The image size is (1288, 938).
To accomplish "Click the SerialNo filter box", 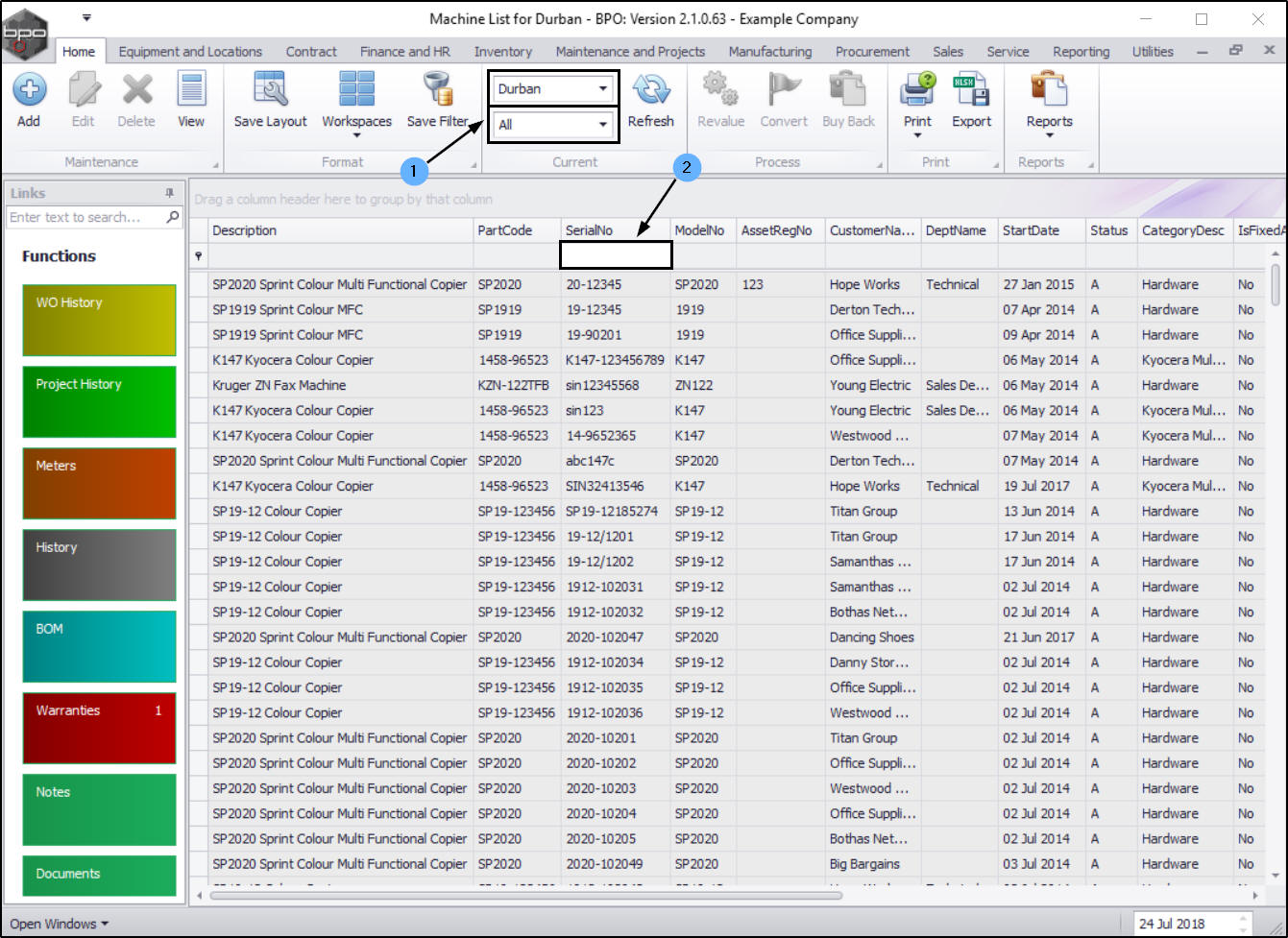I will coord(616,255).
